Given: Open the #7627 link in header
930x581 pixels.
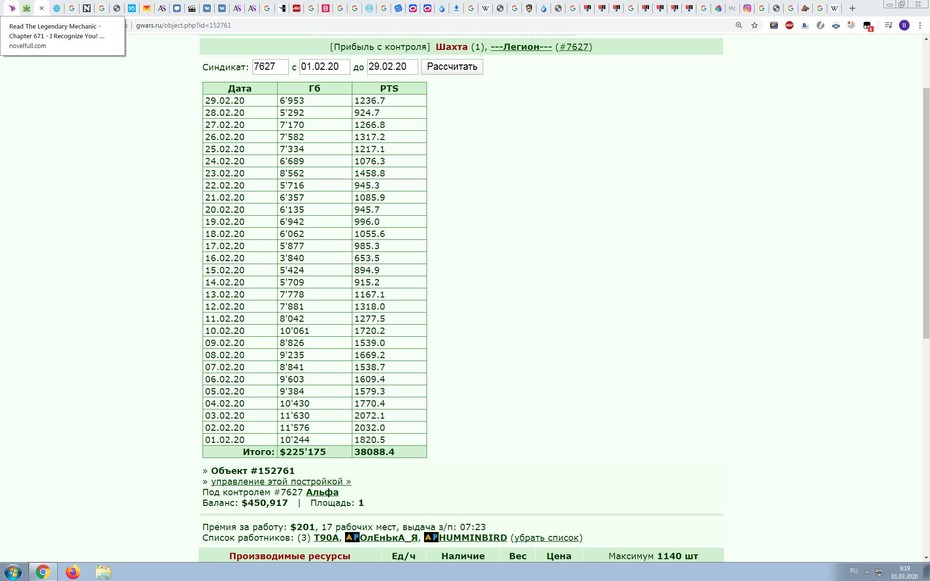Looking at the screenshot, I should (x=574, y=47).
